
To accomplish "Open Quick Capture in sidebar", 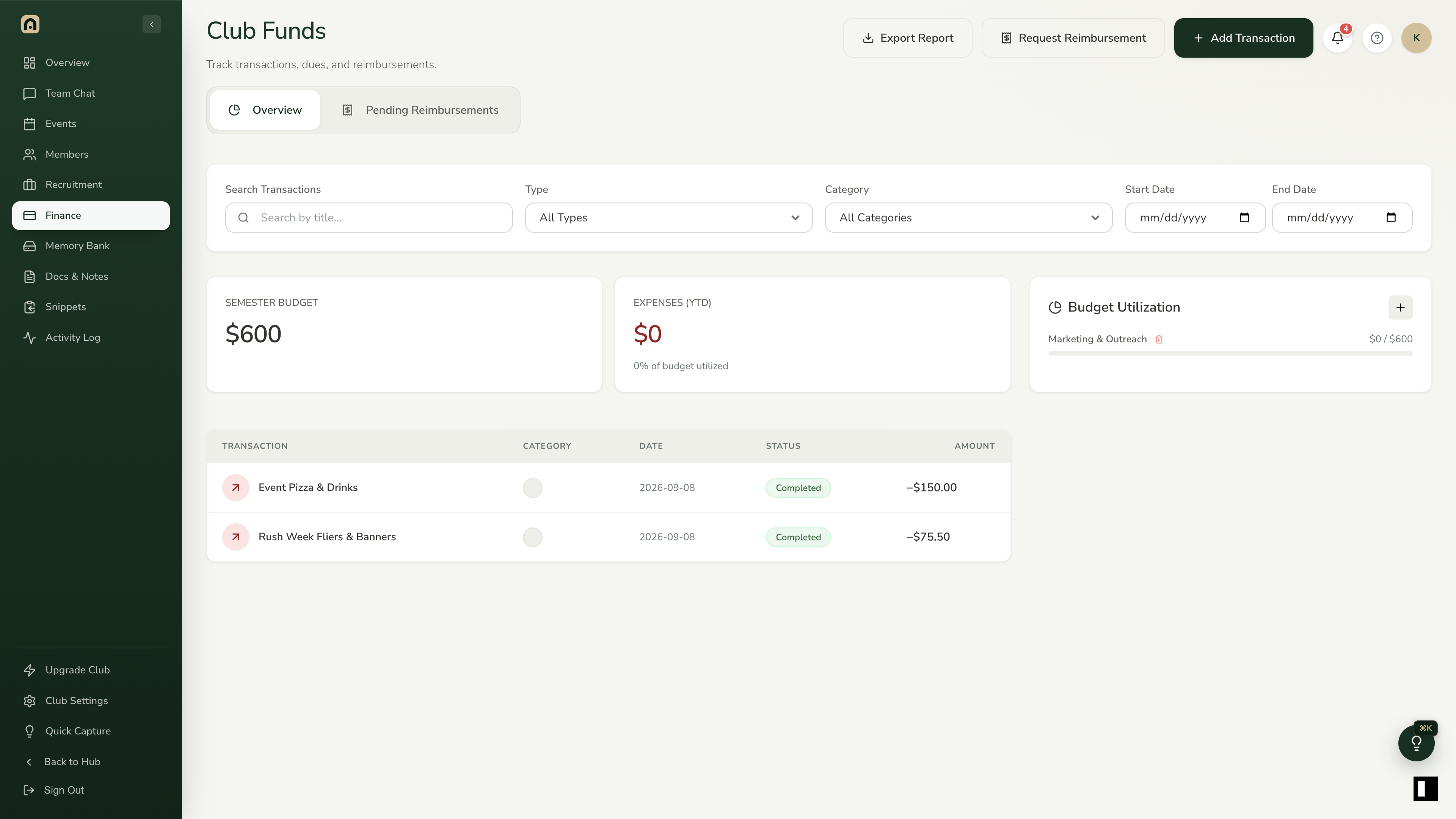I will 91,731.
